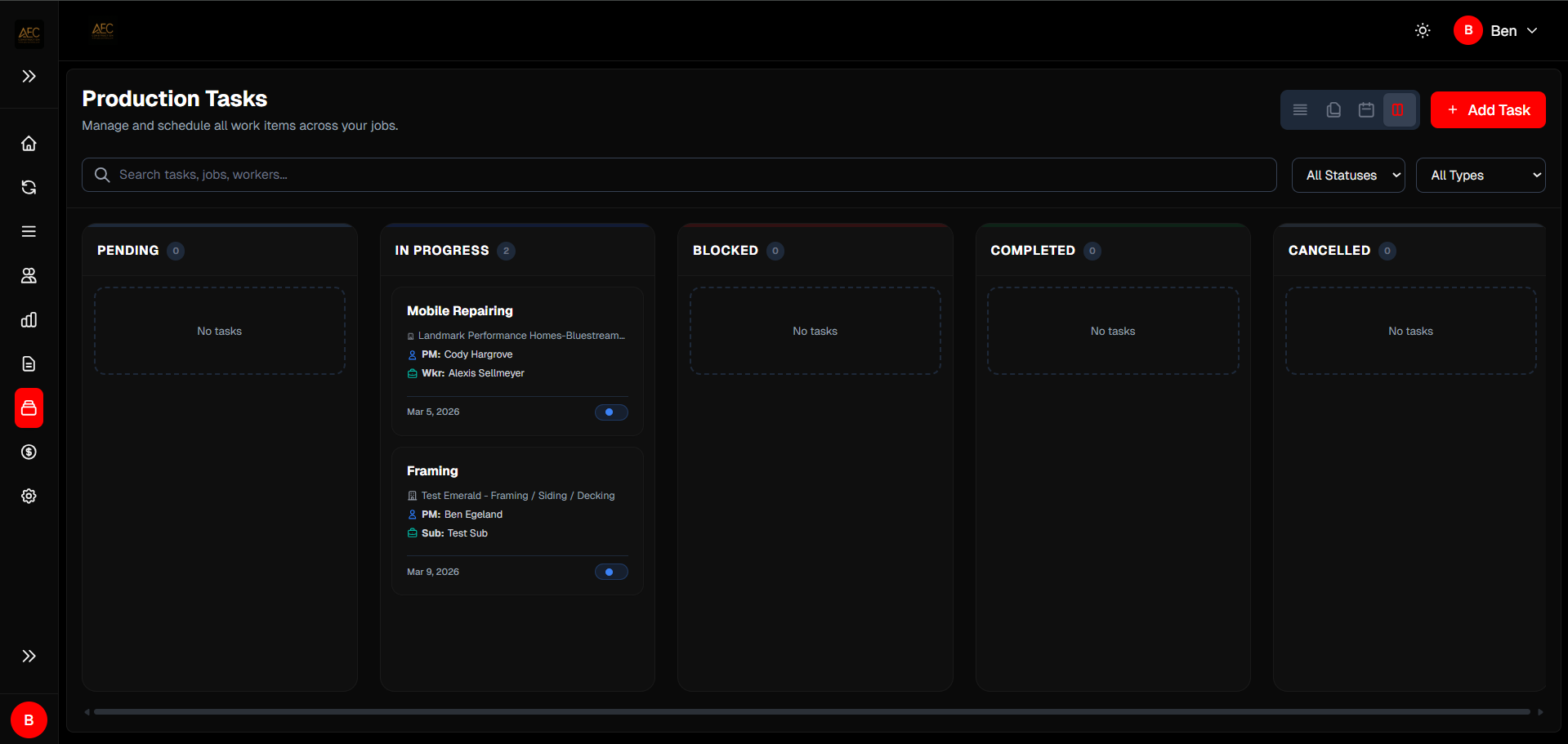Image resolution: width=1568 pixels, height=744 pixels.
Task: Open the people/team sidebar icon
Action: (29, 276)
